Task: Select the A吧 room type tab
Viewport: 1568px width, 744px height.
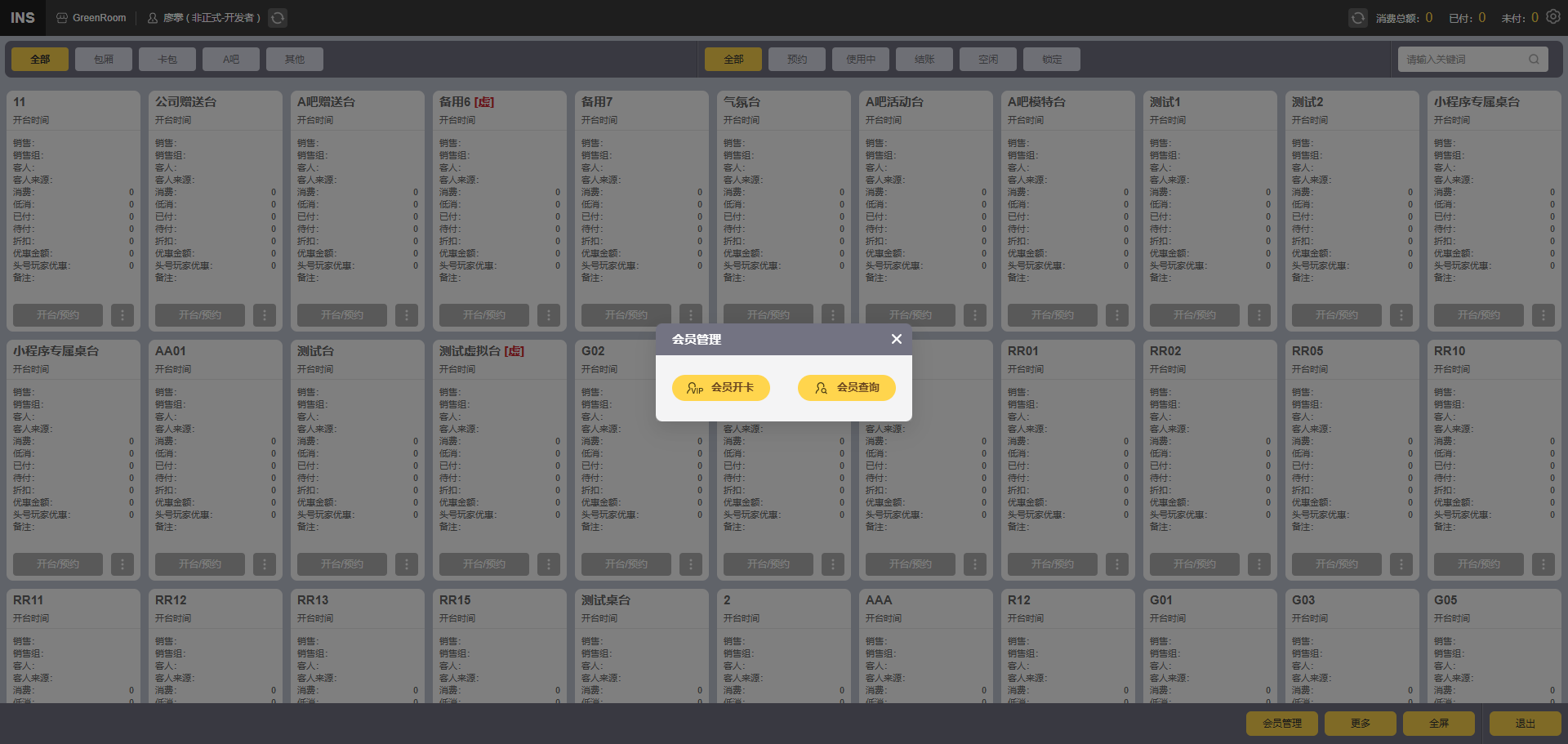Action: [x=231, y=59]
